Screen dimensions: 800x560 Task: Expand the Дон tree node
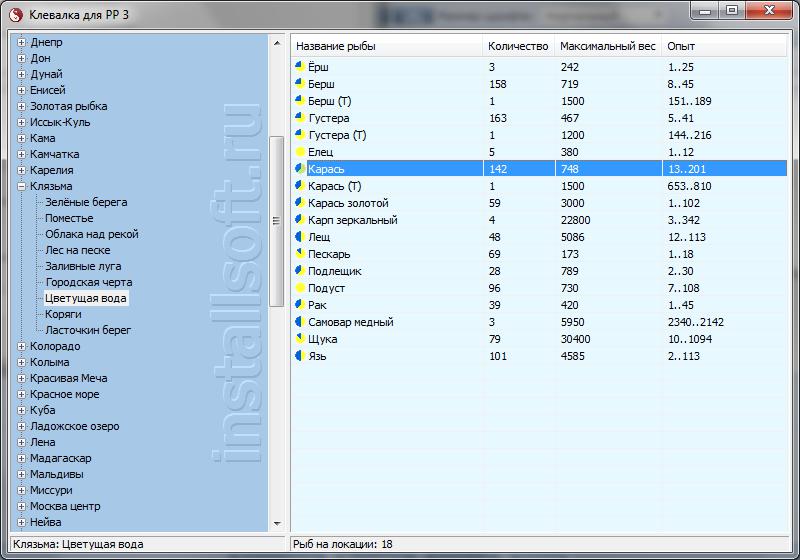[x=21, y=58]
